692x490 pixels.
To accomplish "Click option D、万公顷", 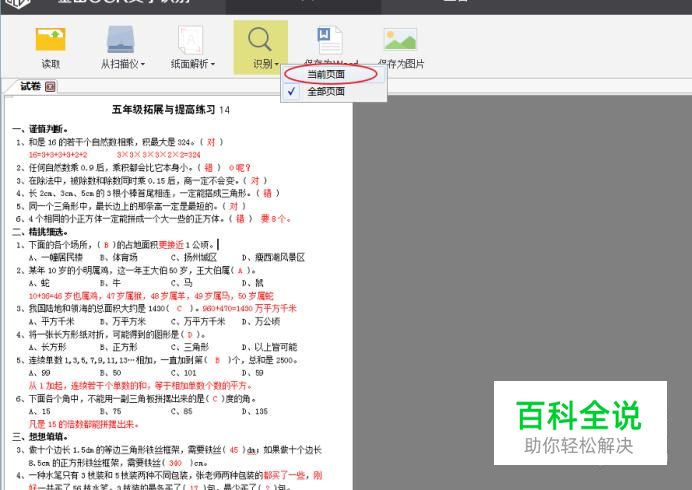I will [x=260, y=321].
